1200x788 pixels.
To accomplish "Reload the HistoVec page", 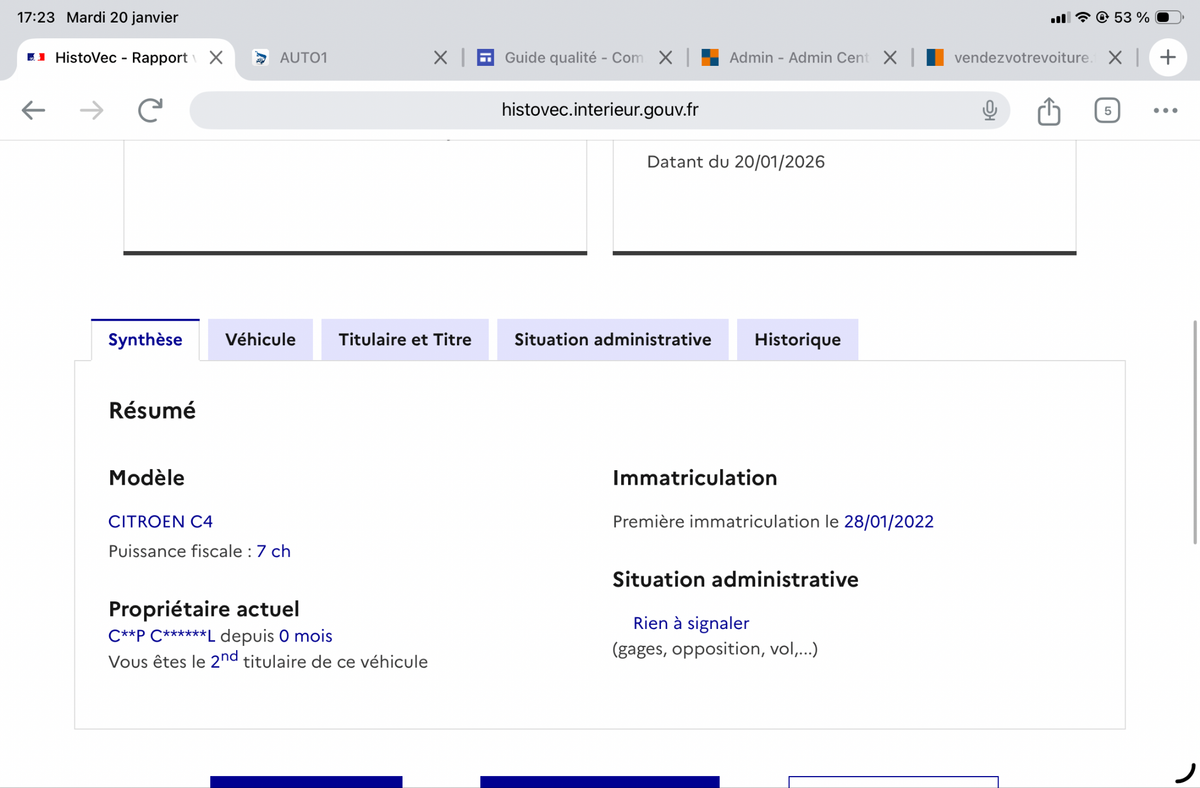I will tap(150, 110).
